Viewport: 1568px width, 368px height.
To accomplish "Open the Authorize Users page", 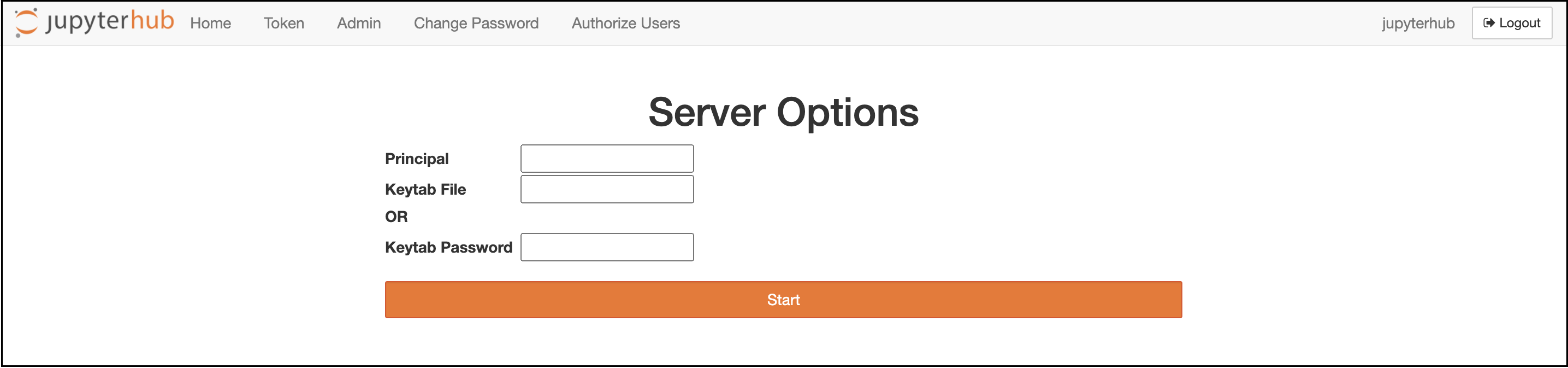I will [x=624, y=23].
